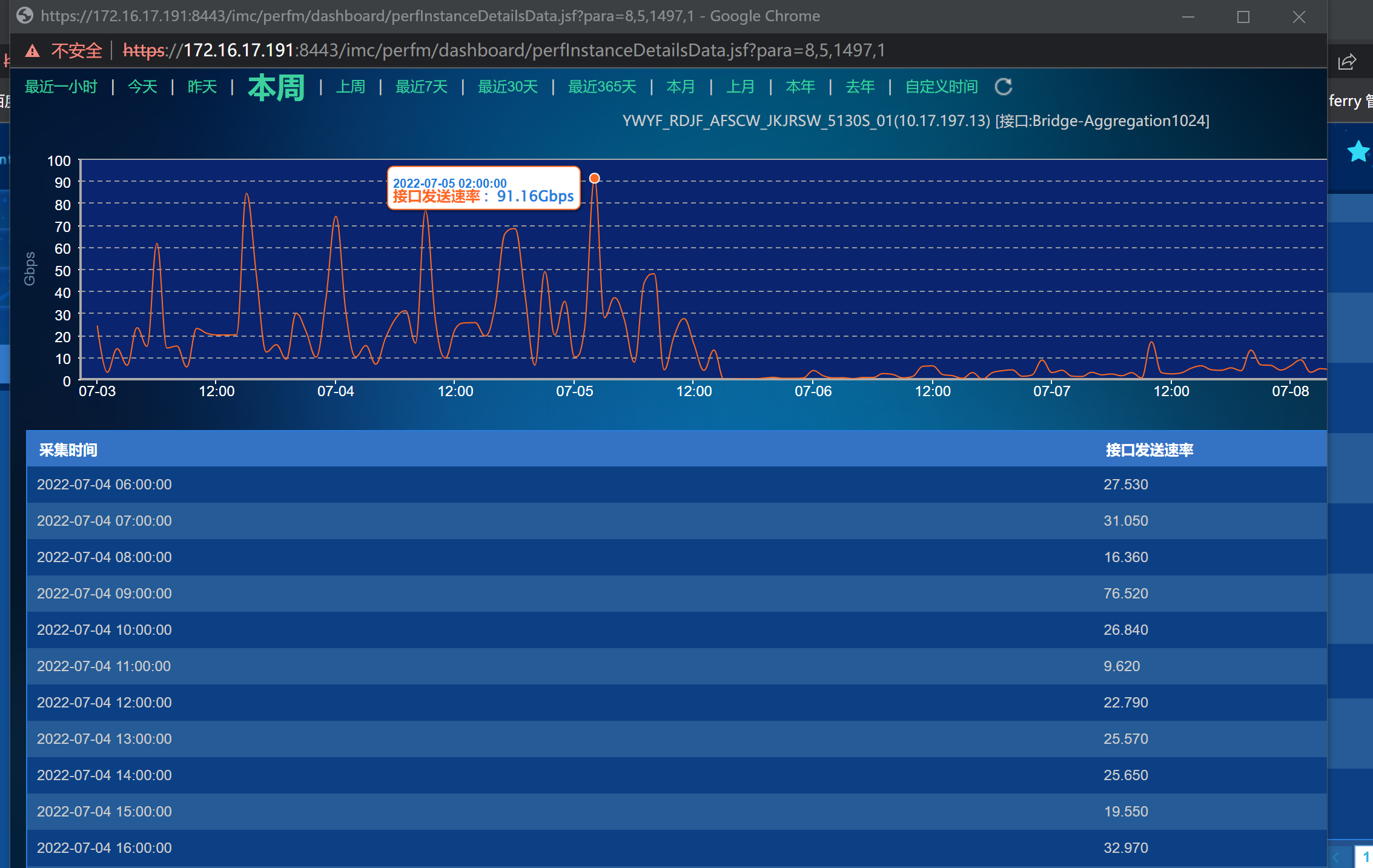This screenshot has width=1373, height=868.
Task: Show data for 昨天
Action: [202, 87]
